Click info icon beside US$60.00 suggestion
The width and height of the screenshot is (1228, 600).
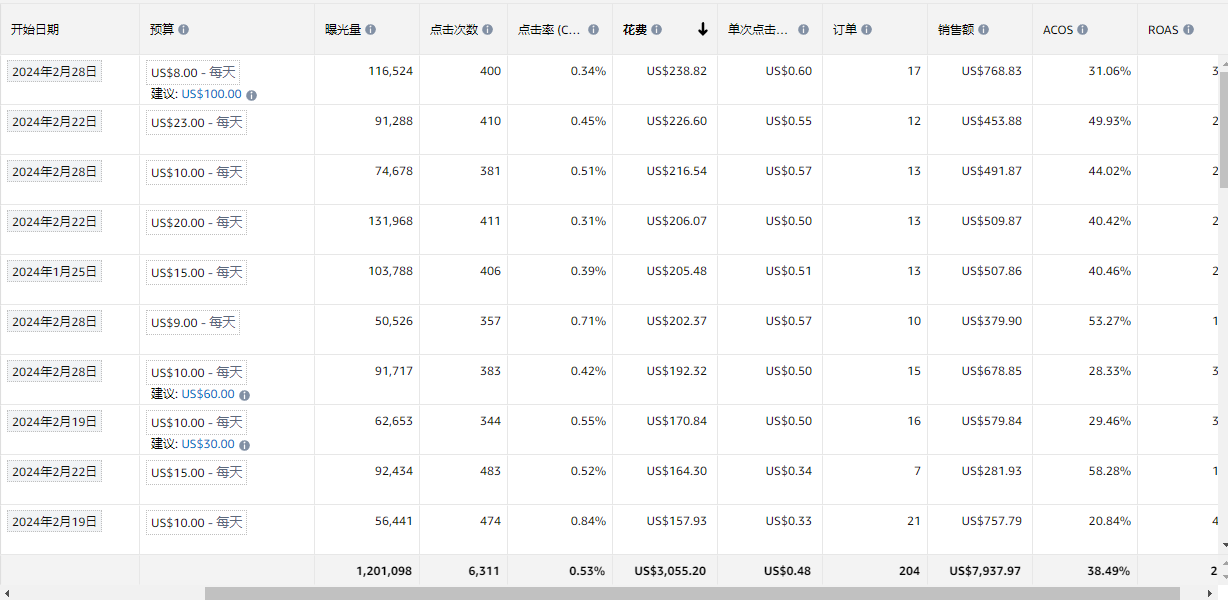tap(245, 394)
